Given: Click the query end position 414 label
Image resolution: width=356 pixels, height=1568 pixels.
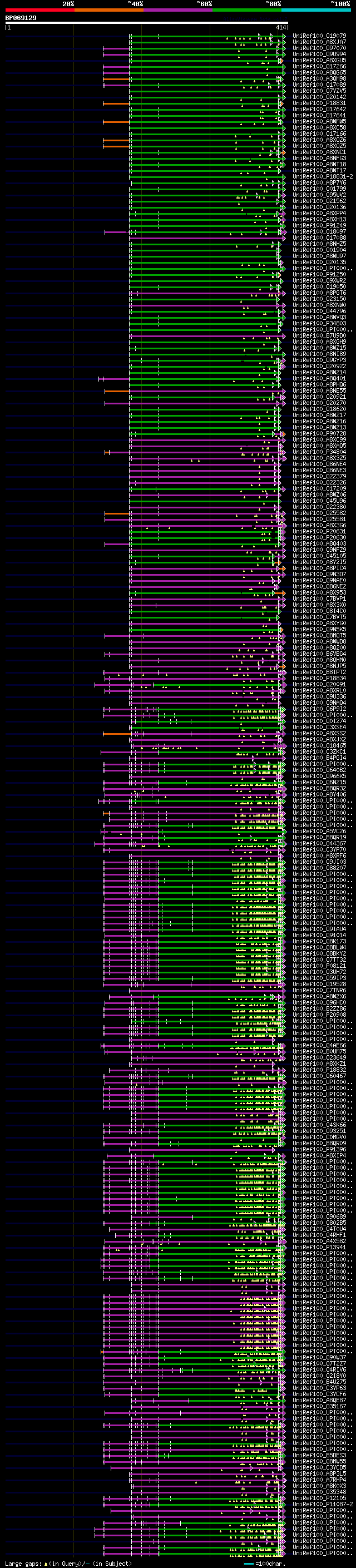Looking at the screenshot, I should point(281,27).
